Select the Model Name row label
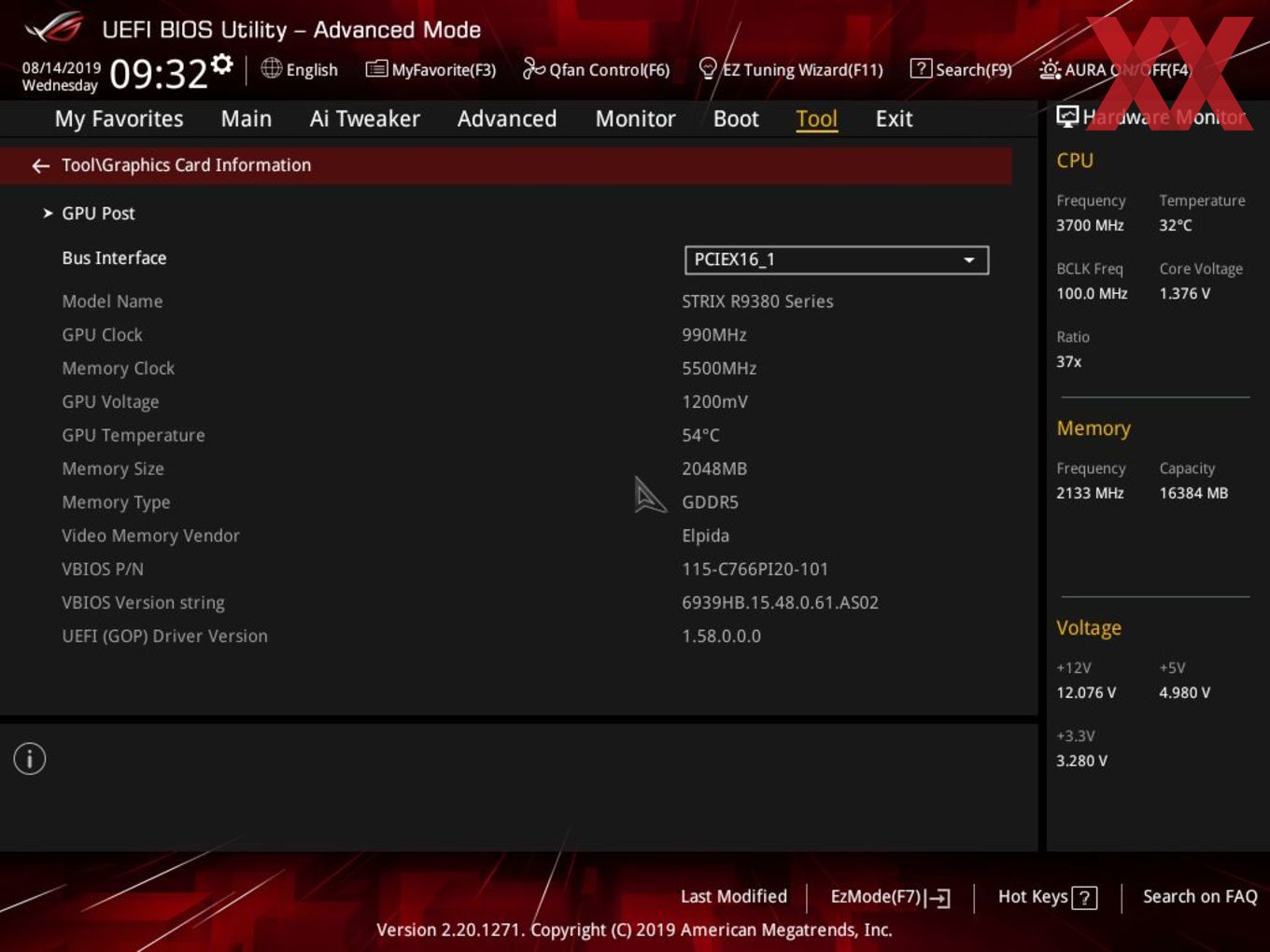This screenshot has width=1270, height=952. coord(112,301)
